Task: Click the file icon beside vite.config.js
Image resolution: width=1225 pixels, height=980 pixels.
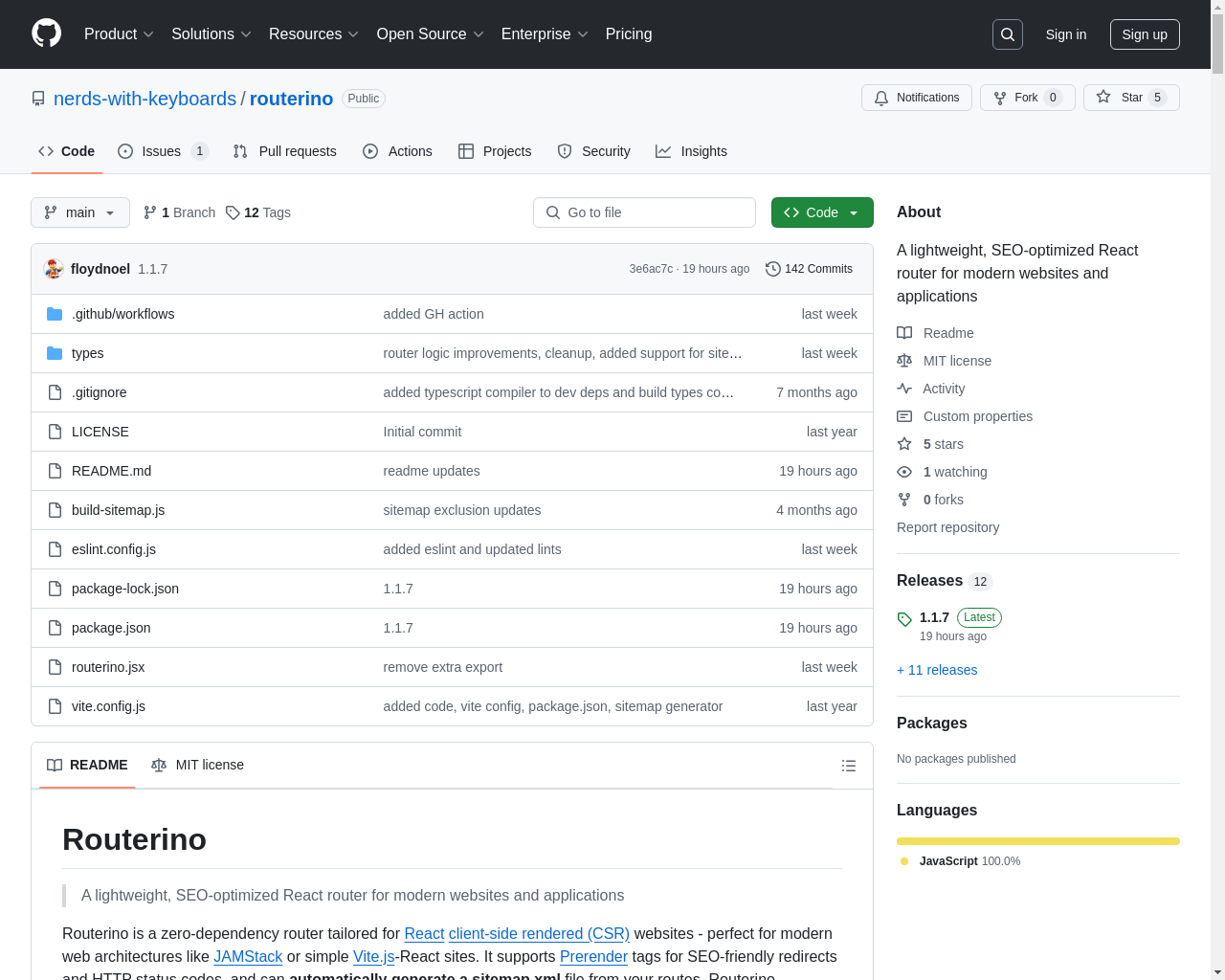Action: point(55,706)
